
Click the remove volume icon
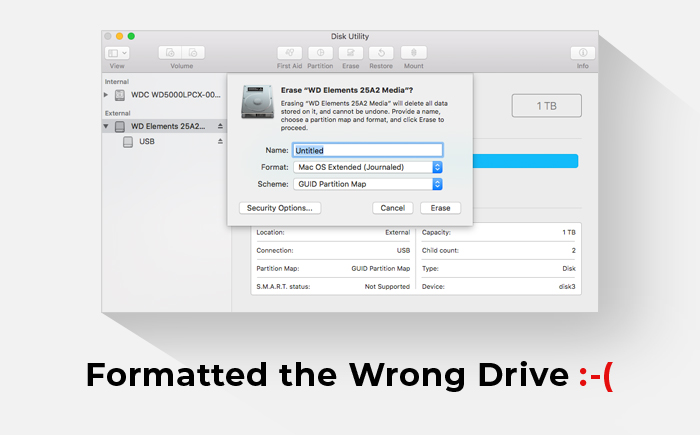193,52
